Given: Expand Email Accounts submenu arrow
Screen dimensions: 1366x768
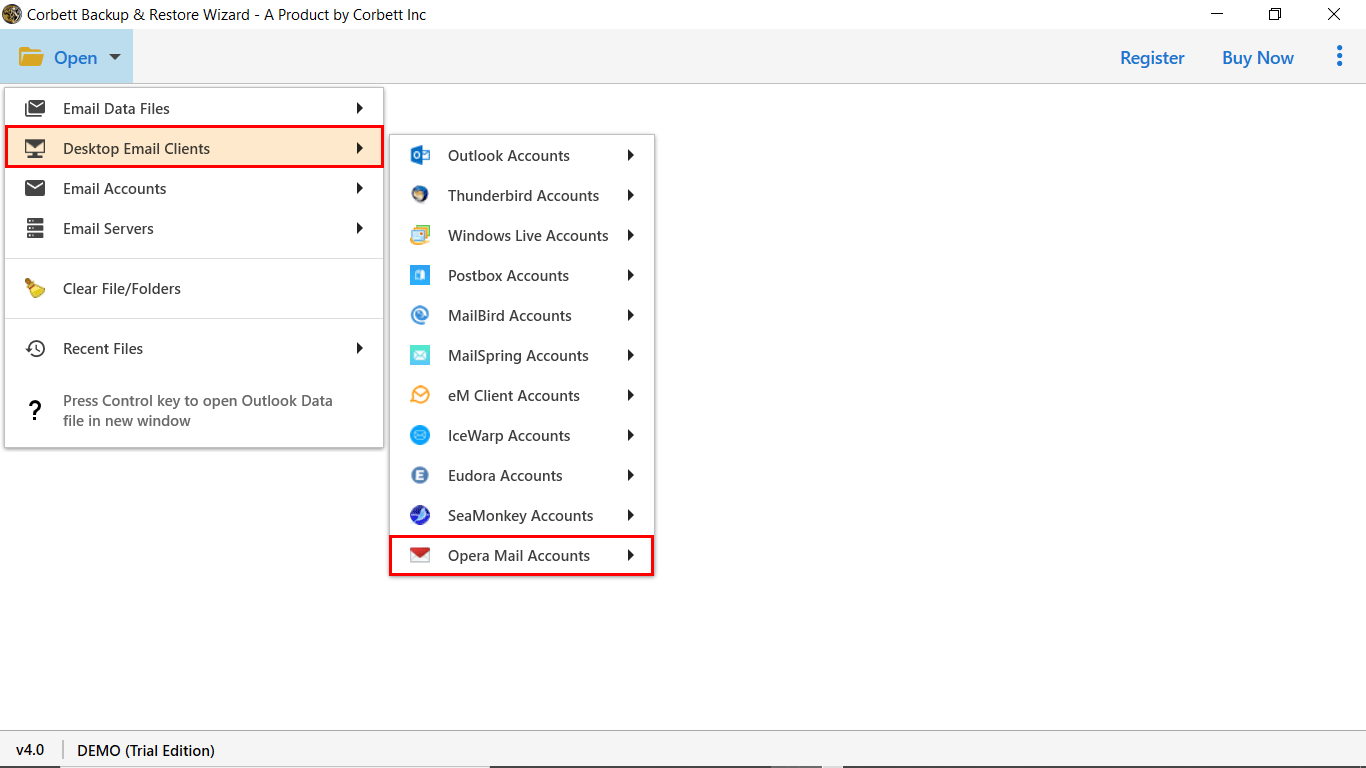Looking at the screenshot, I should coord(359,188).
